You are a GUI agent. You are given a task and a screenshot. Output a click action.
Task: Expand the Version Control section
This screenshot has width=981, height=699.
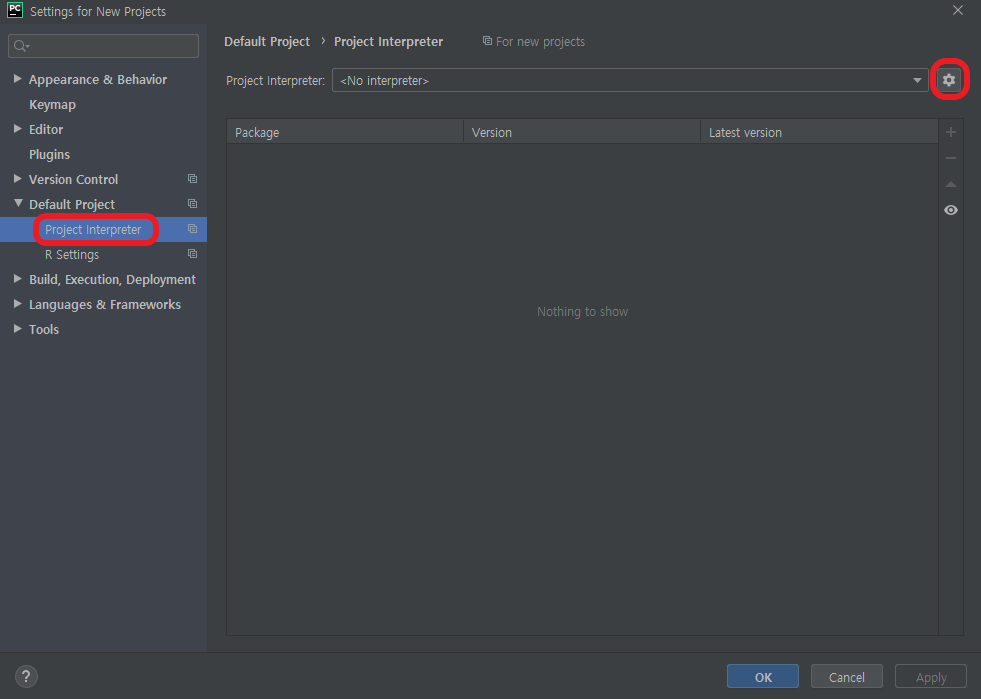[x=18, y=179]
